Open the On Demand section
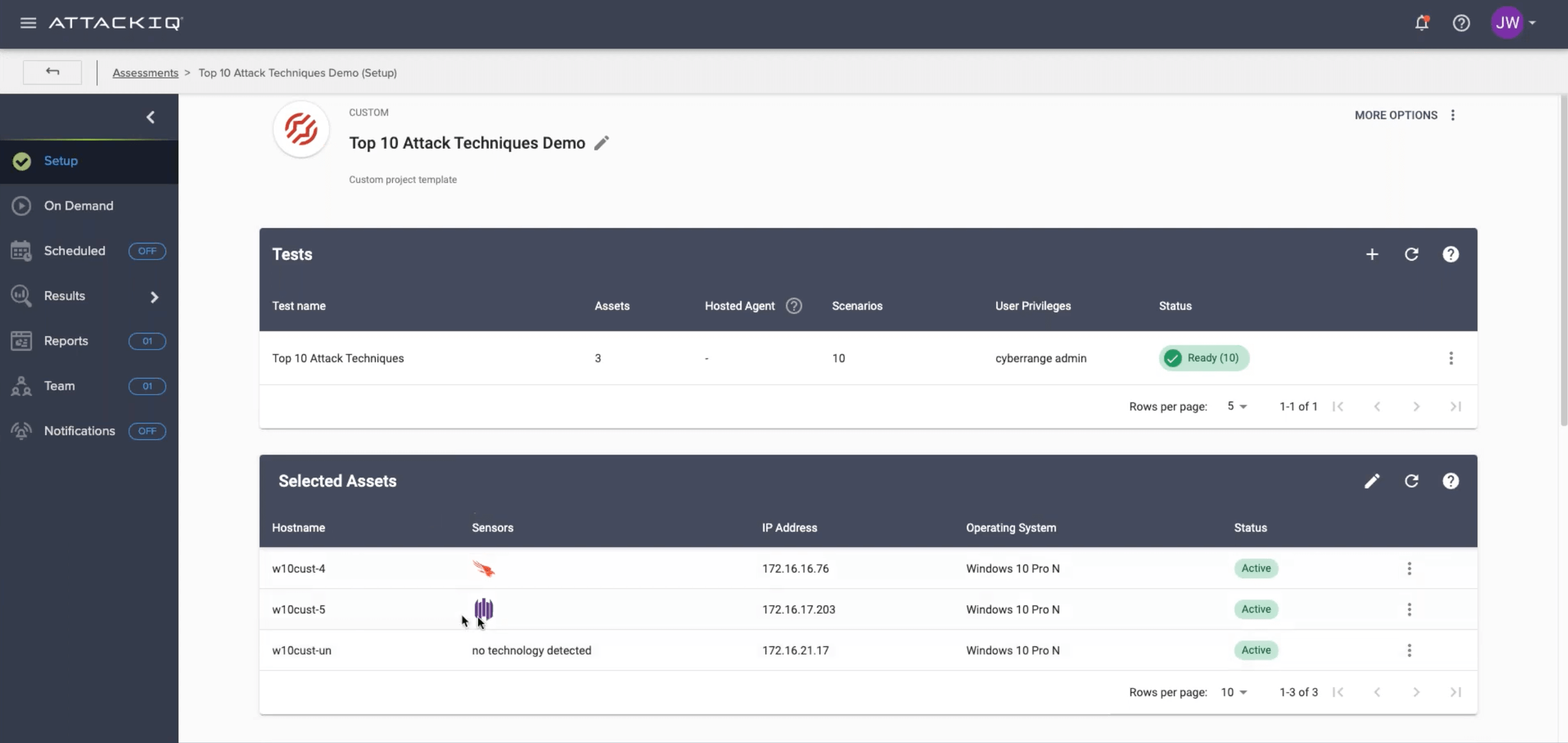The width and height of the screenshot is (1568, 743). point(79,206)
